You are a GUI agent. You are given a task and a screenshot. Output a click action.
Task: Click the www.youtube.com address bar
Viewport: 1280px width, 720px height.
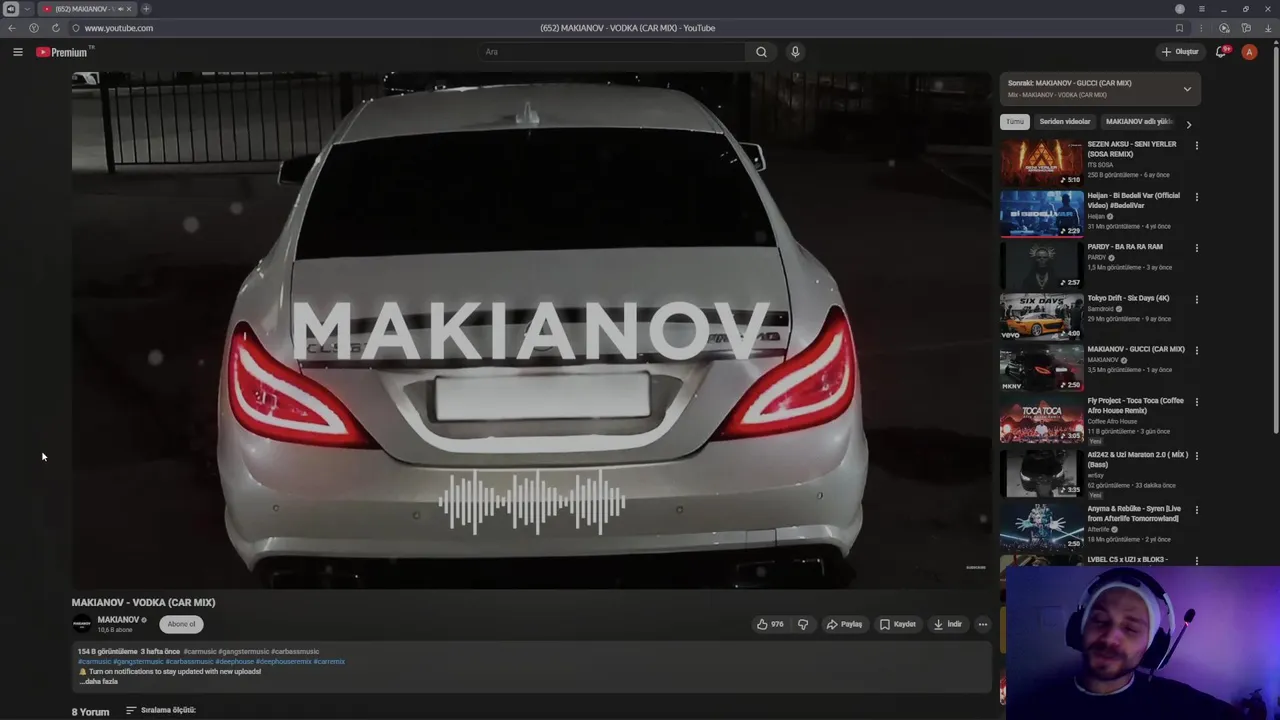[x=119, y=28]
